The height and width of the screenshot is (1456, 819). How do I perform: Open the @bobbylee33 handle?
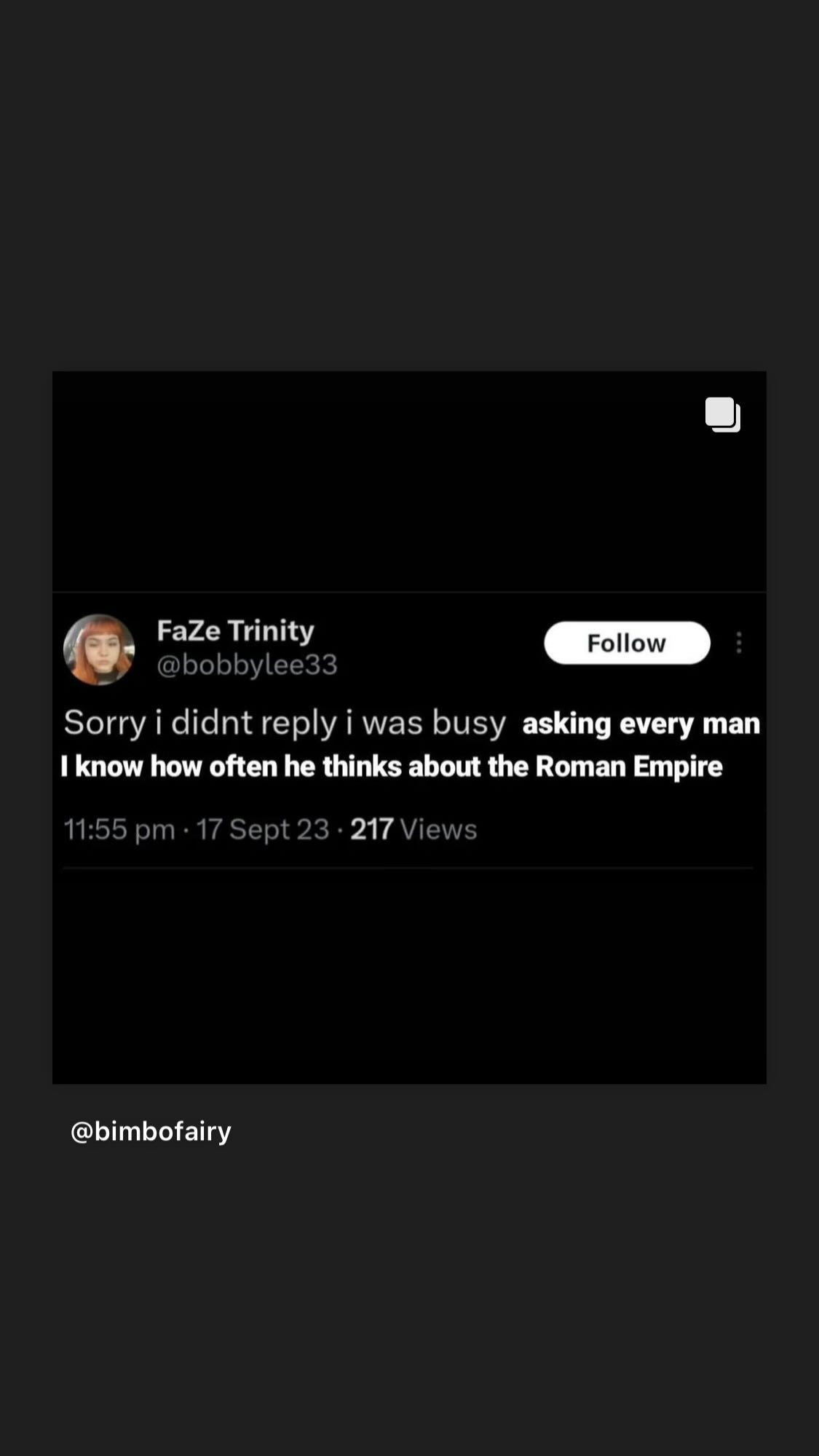247,665
